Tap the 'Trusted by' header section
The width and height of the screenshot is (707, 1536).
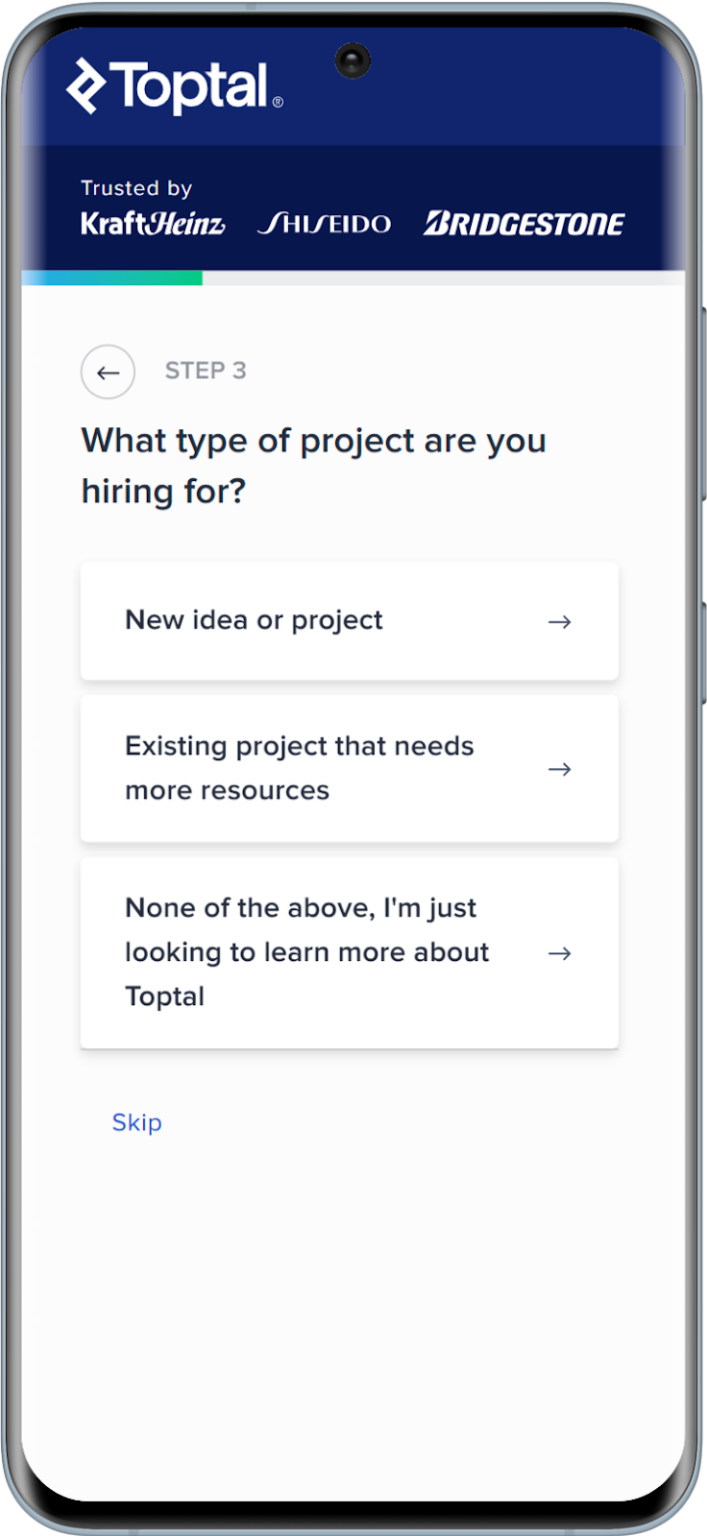point(137,188)
